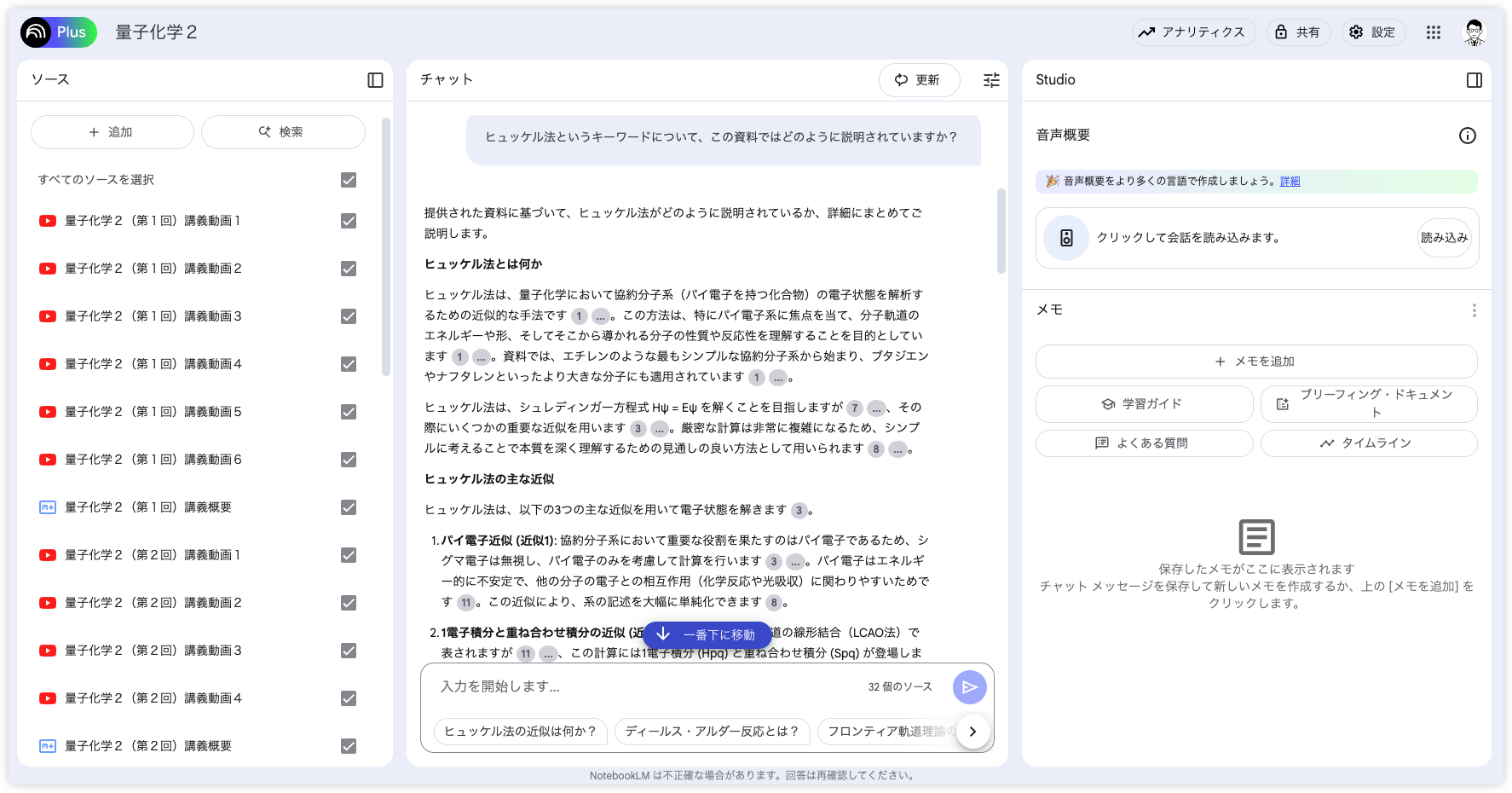Uncheck 量子化学2（第1回）講義動画3
The width and height of the screenshot is (1512, 793).
click(349, 316)
